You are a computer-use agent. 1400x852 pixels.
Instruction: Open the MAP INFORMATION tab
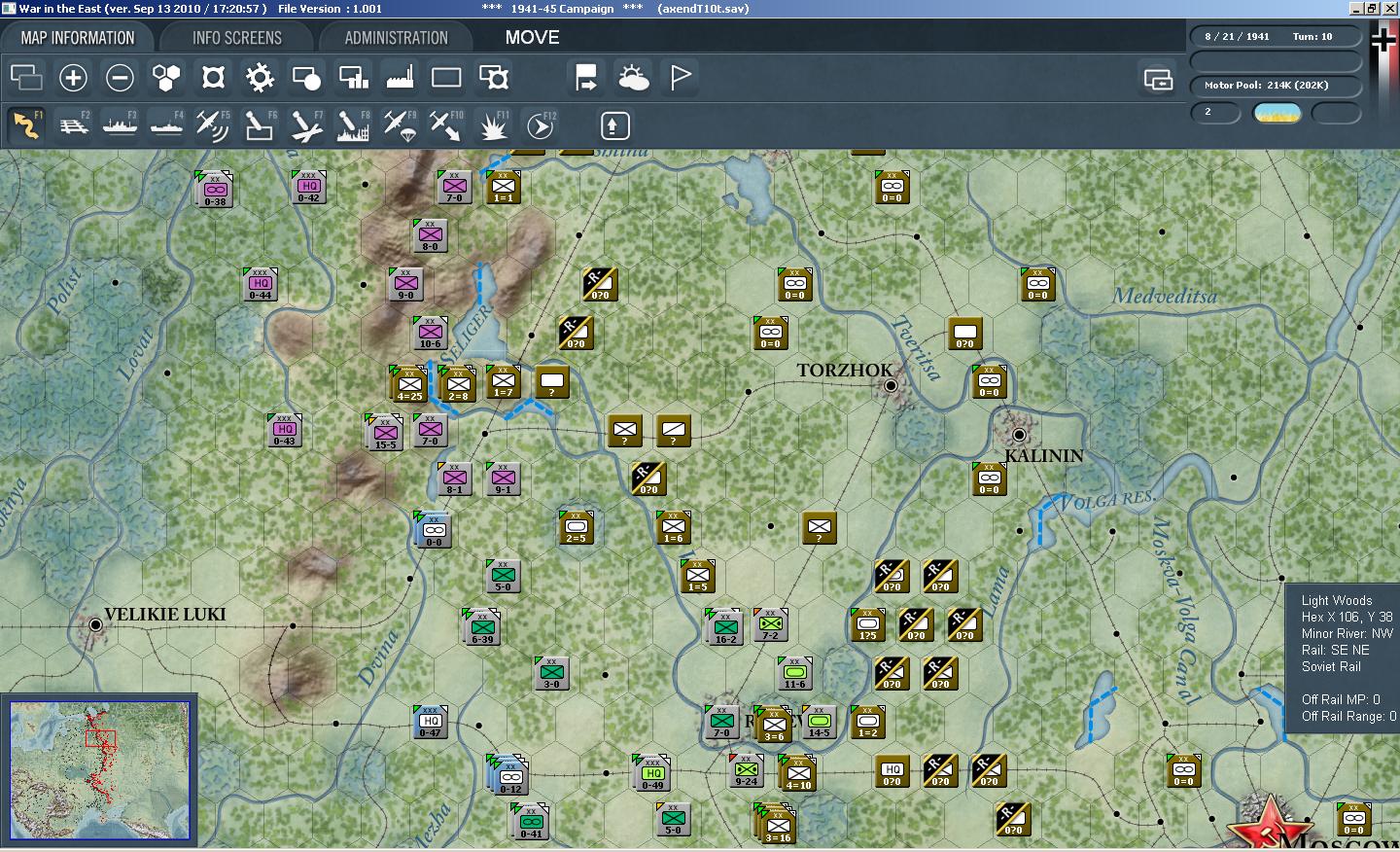(x=78, y=38)
